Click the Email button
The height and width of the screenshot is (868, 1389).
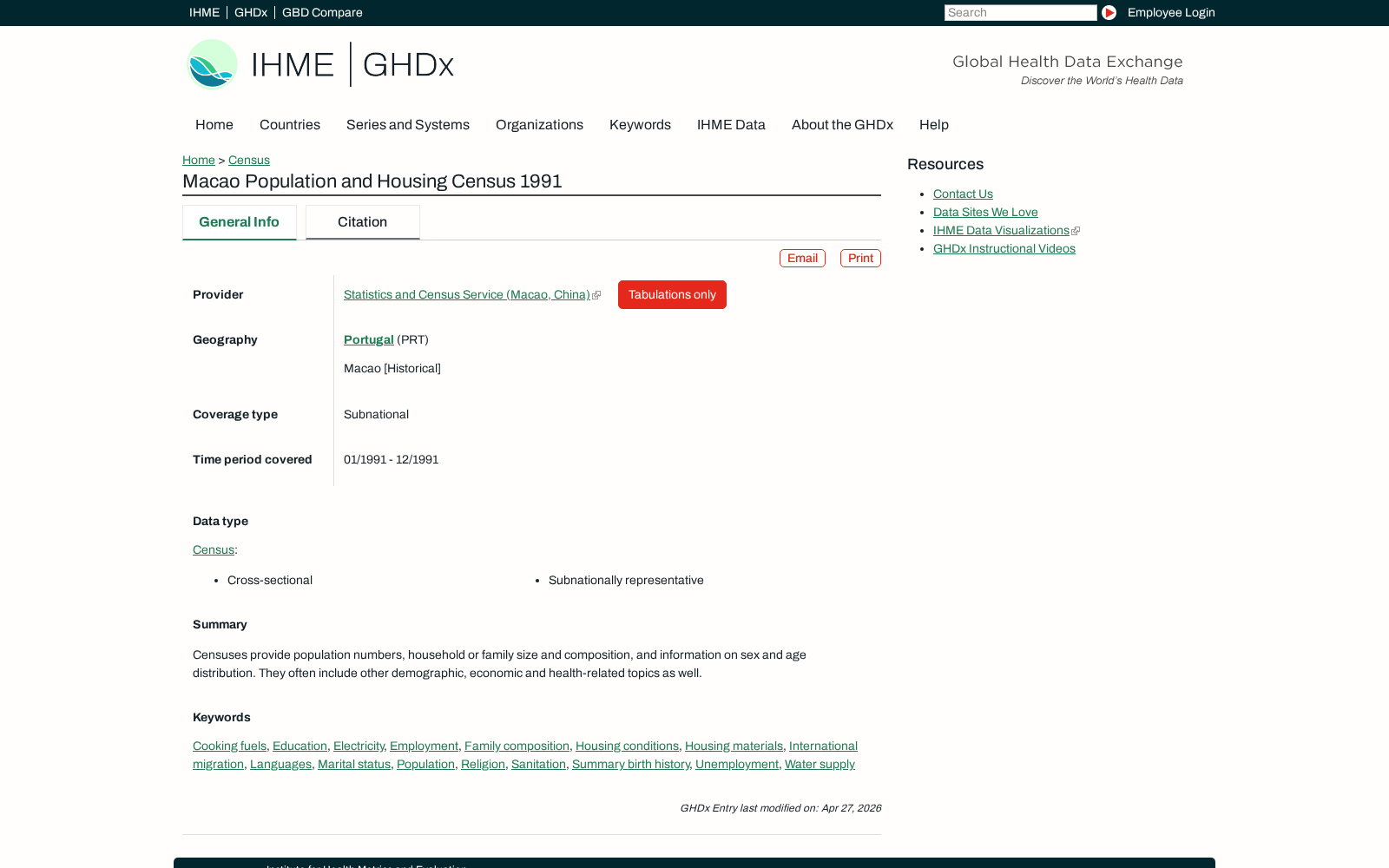click(x=802, y=259)
